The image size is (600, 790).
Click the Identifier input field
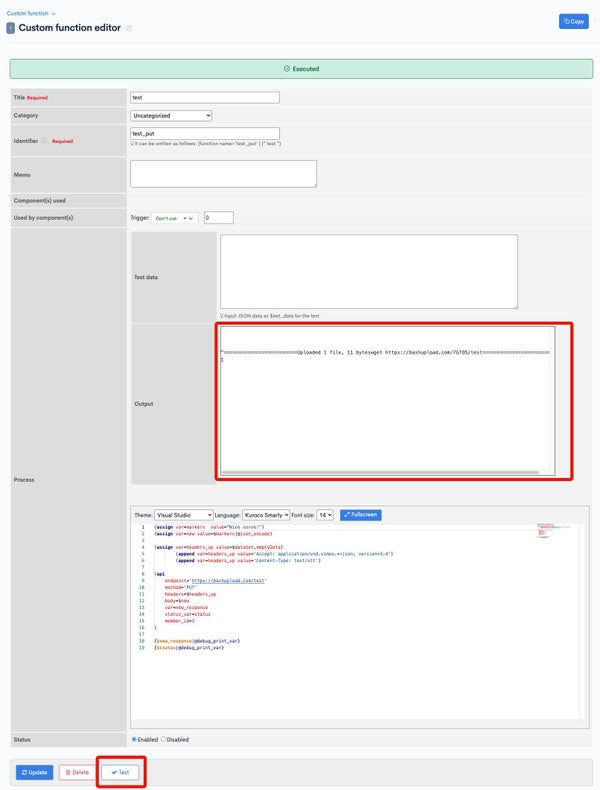[205, 134]
